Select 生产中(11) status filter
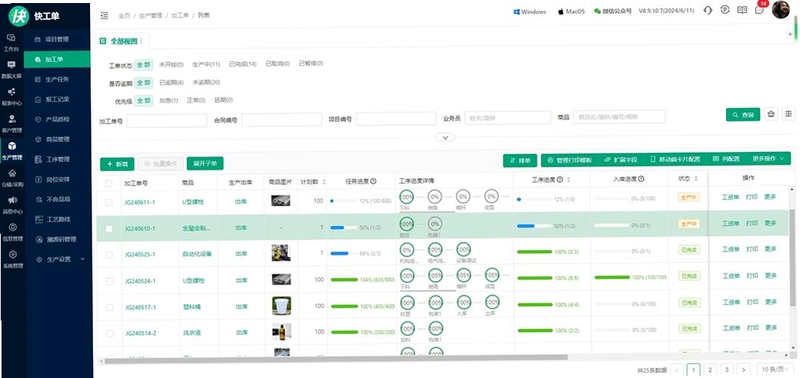The width and height of the screenshot is (800, 378). pyautogui.click(x=206, y=64)
